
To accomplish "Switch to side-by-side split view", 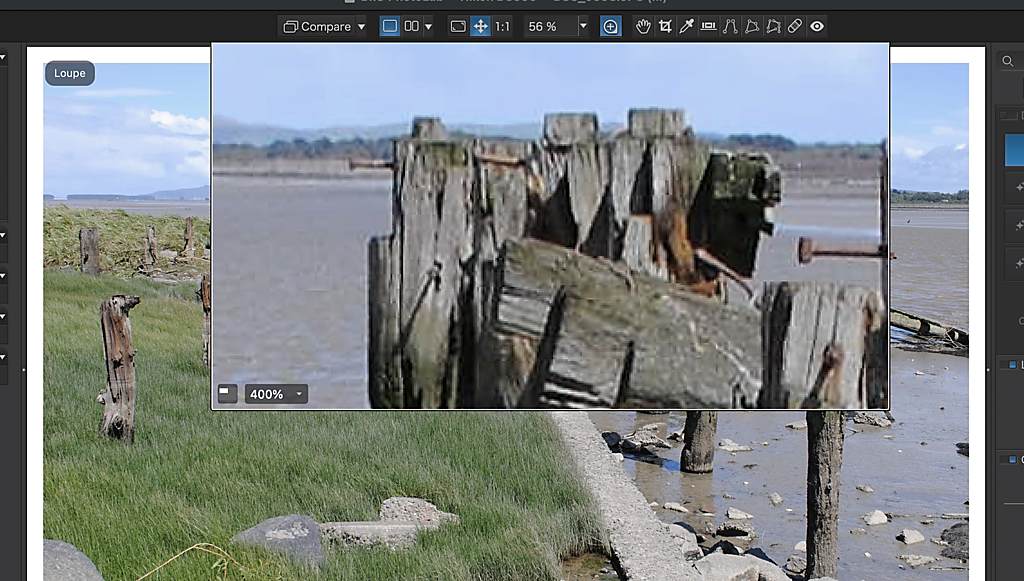I will pos(411,27).
